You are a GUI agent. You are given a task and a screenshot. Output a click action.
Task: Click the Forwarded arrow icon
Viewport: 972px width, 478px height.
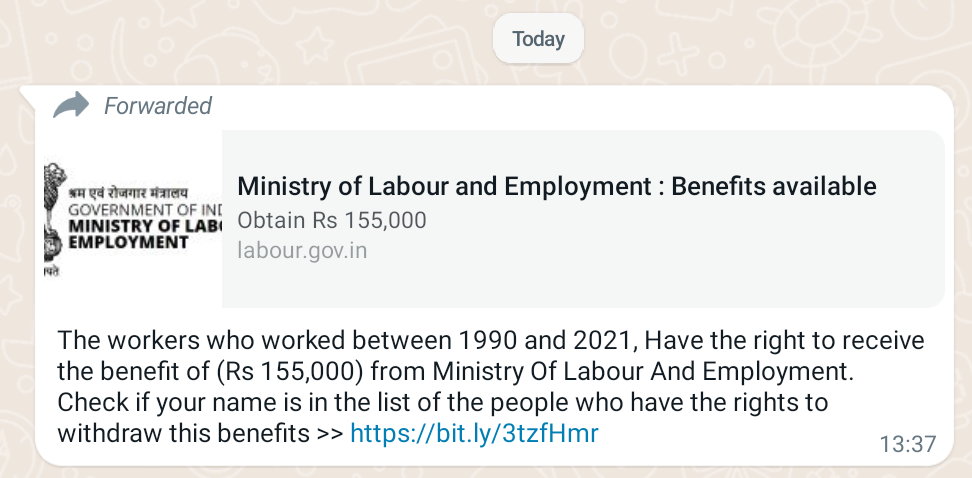click(71, 105)
